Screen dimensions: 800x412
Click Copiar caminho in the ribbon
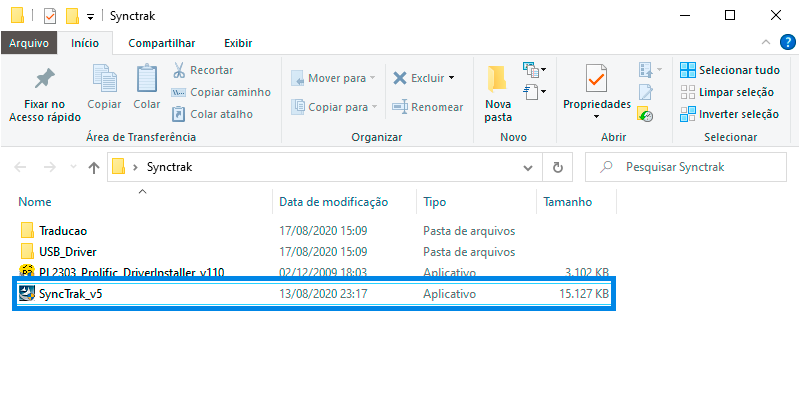pyautogui.click(x=221, y=92)
